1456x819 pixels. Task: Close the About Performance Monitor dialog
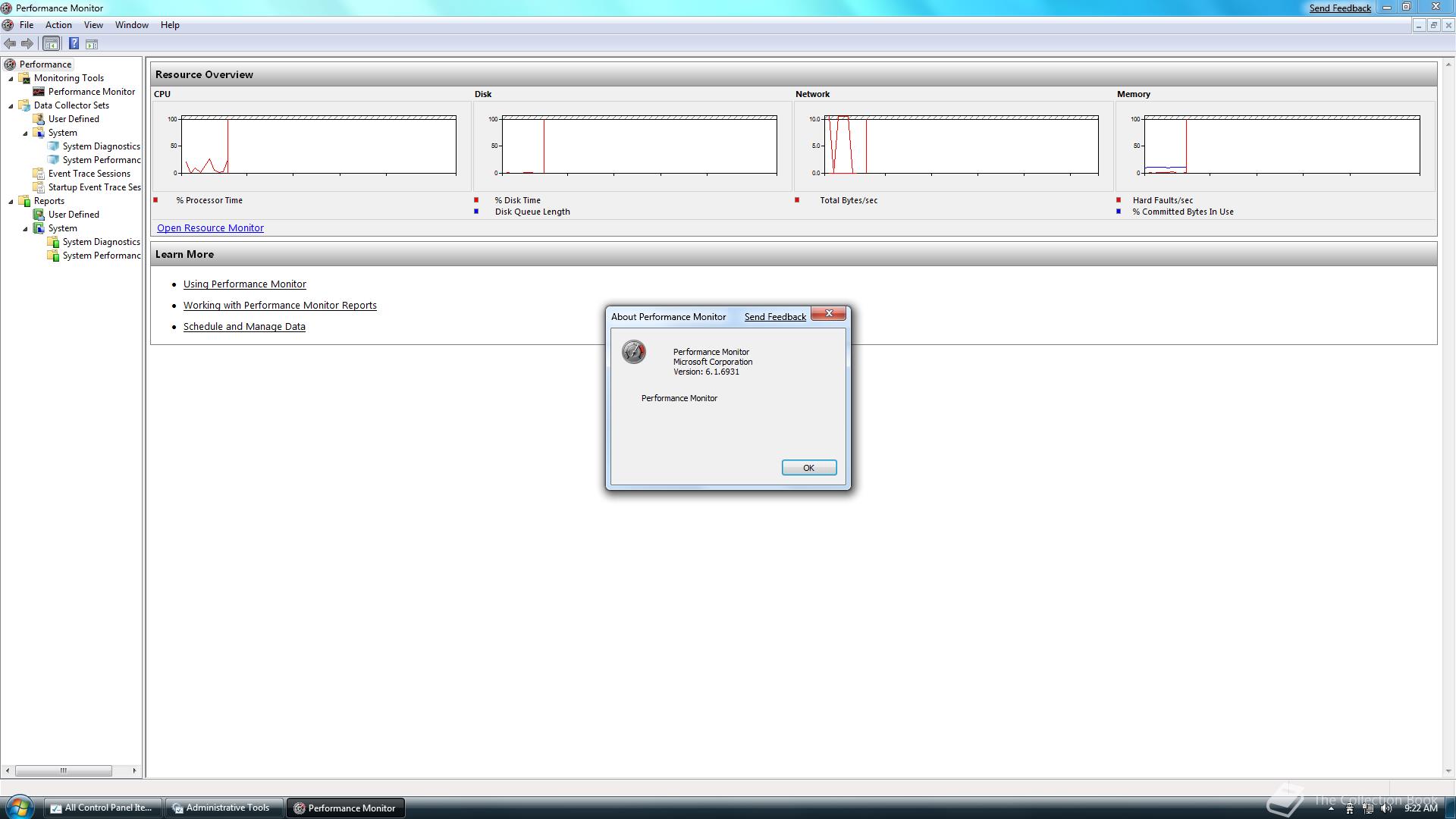(829, 313)
